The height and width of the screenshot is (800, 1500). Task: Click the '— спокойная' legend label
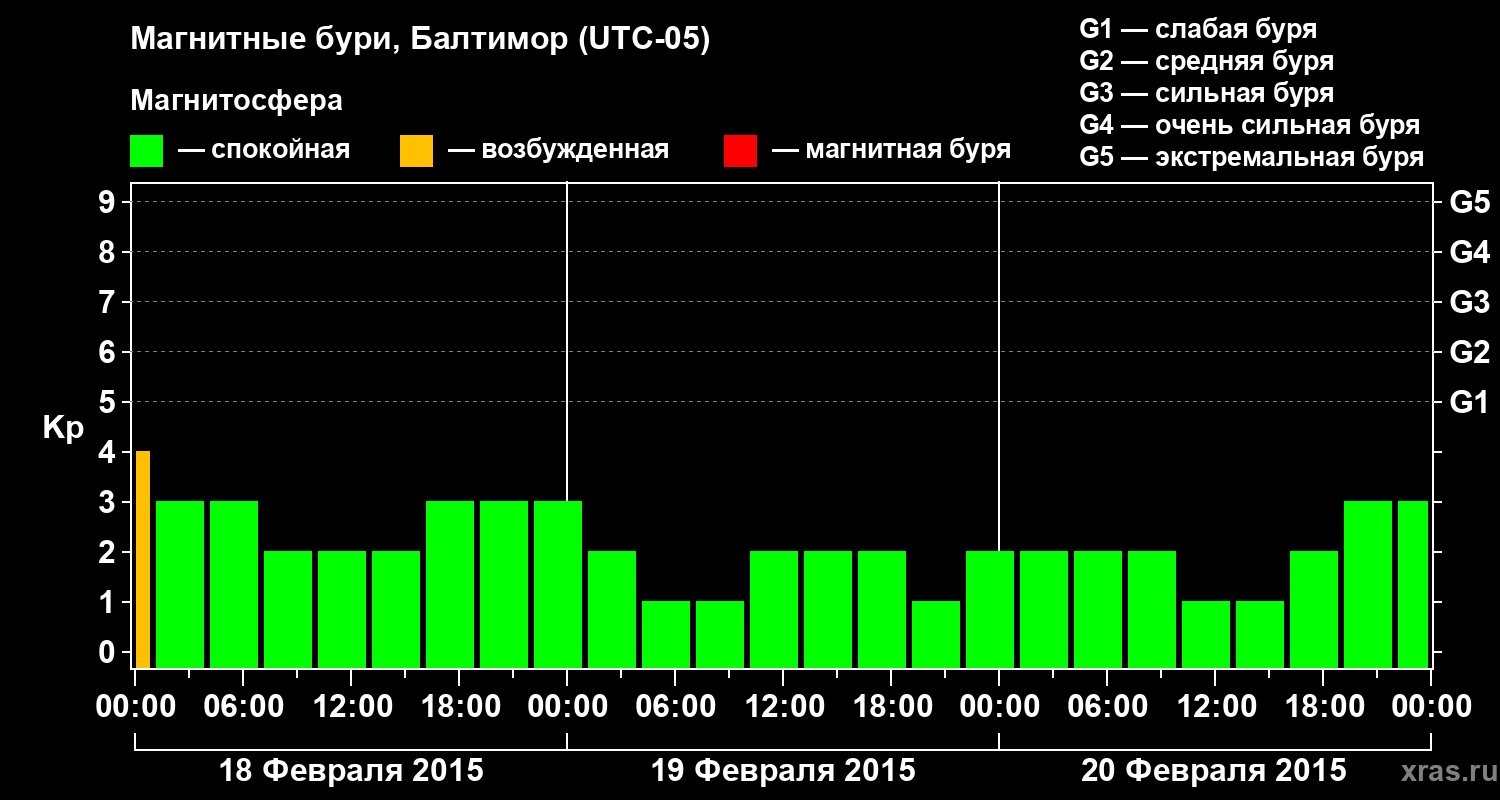pos(264,150)
